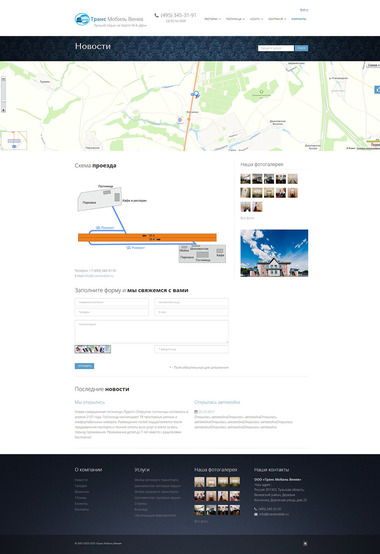The height and width of the screenshot is (554, 380).
Task: Click the Клиенты link in the footer
Action: pyautogui.click(x=81, y=503)
